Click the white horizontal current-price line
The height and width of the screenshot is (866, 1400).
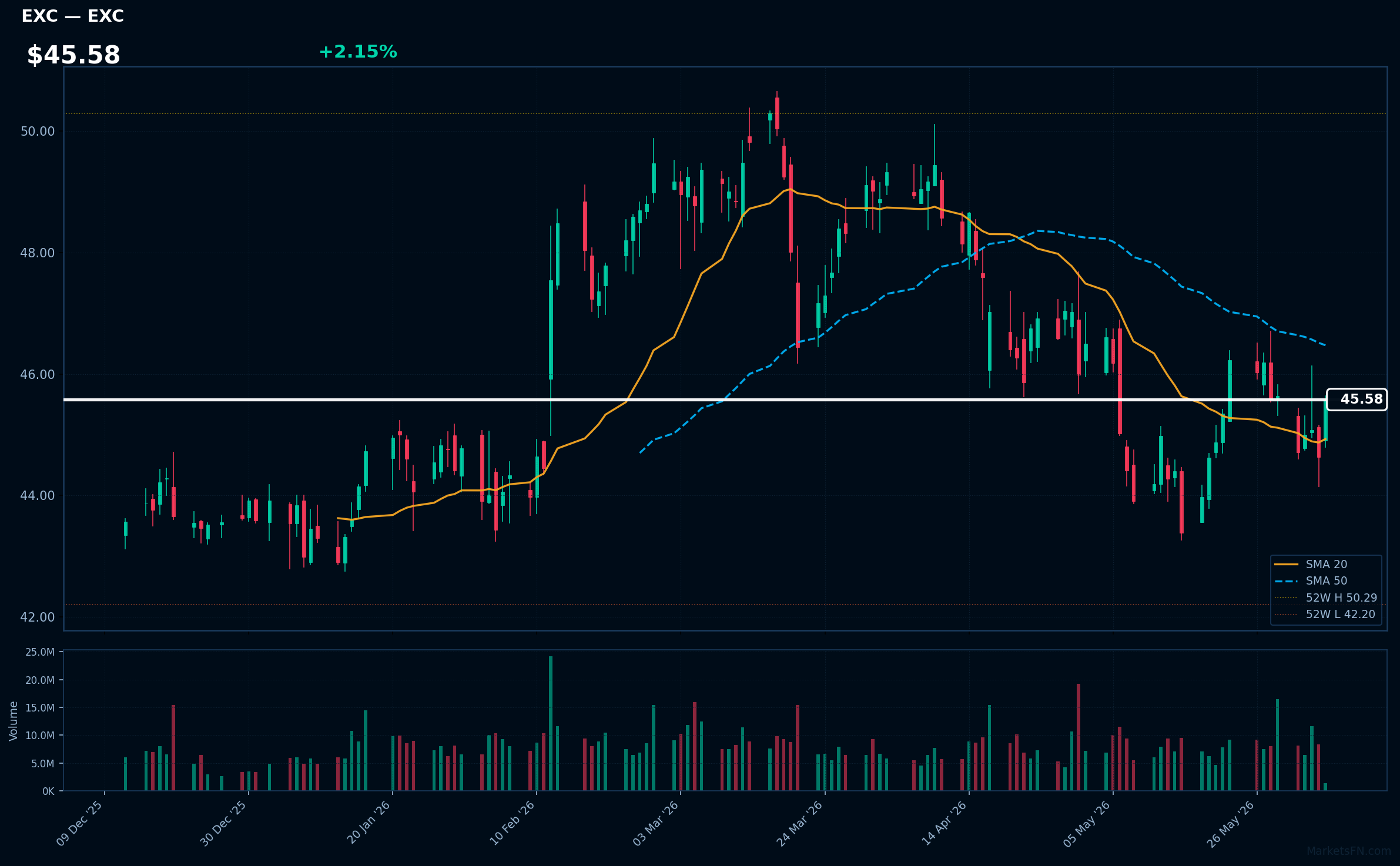(695, 400)
